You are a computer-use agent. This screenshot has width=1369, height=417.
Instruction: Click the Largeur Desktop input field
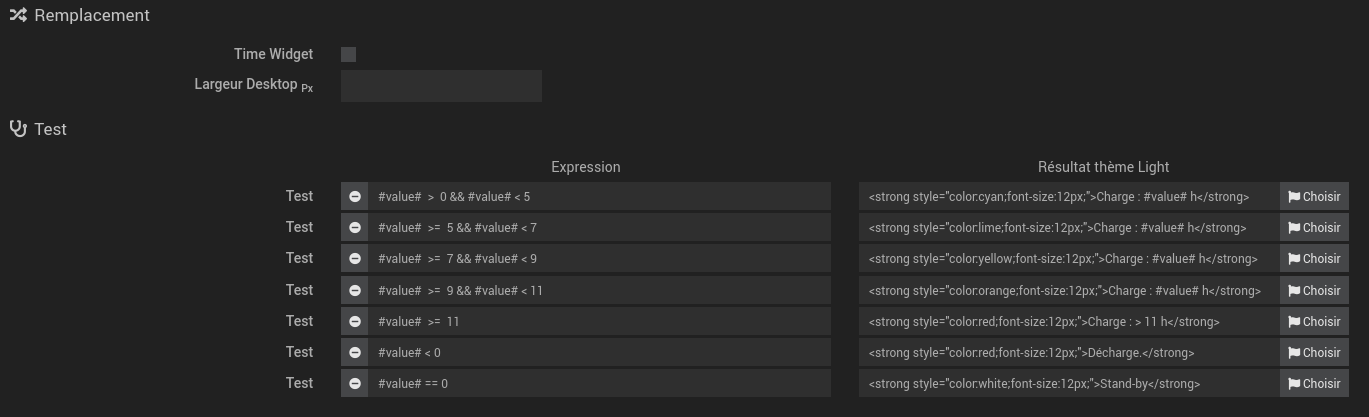coord(441,86)
